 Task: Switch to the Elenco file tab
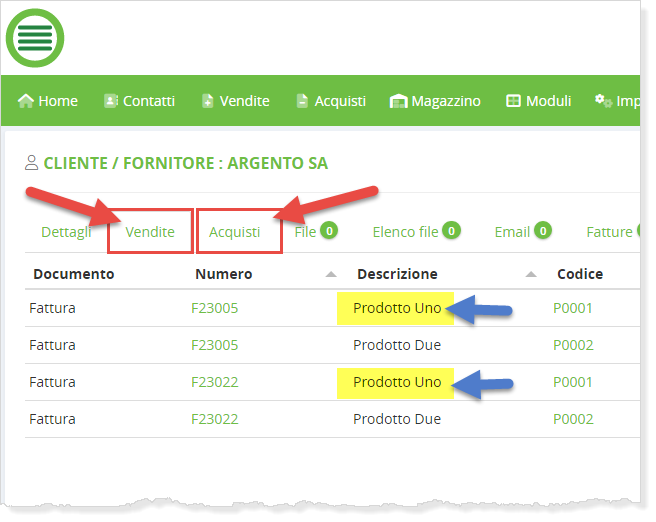pyautogui.click(x=405, y=232)
